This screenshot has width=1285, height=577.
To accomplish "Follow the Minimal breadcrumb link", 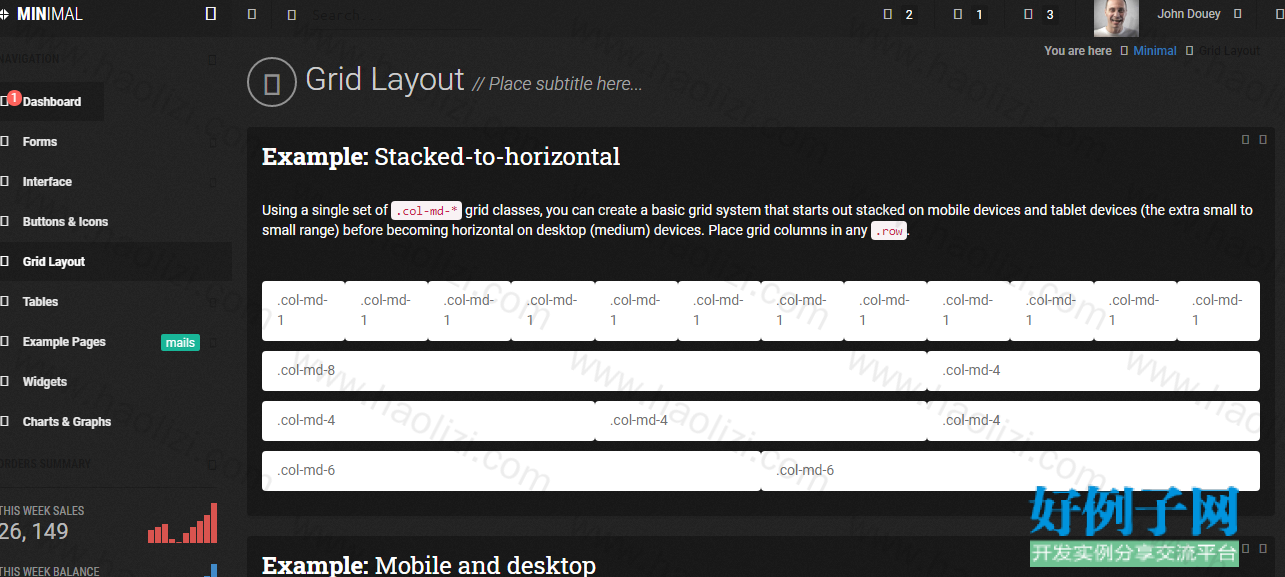I will tap(1155, 50).
